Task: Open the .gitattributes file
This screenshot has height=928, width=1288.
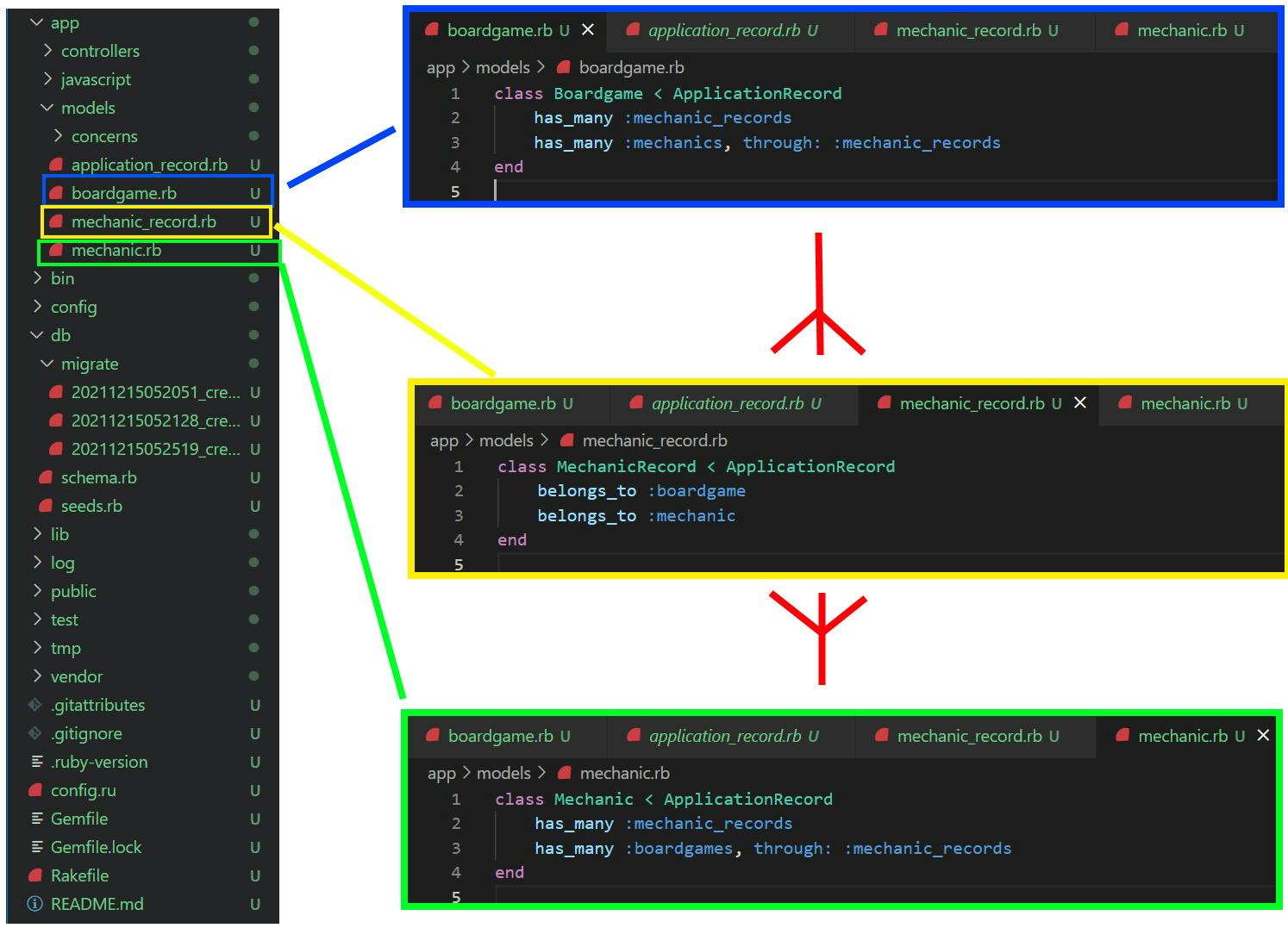Action: (97, 705)
